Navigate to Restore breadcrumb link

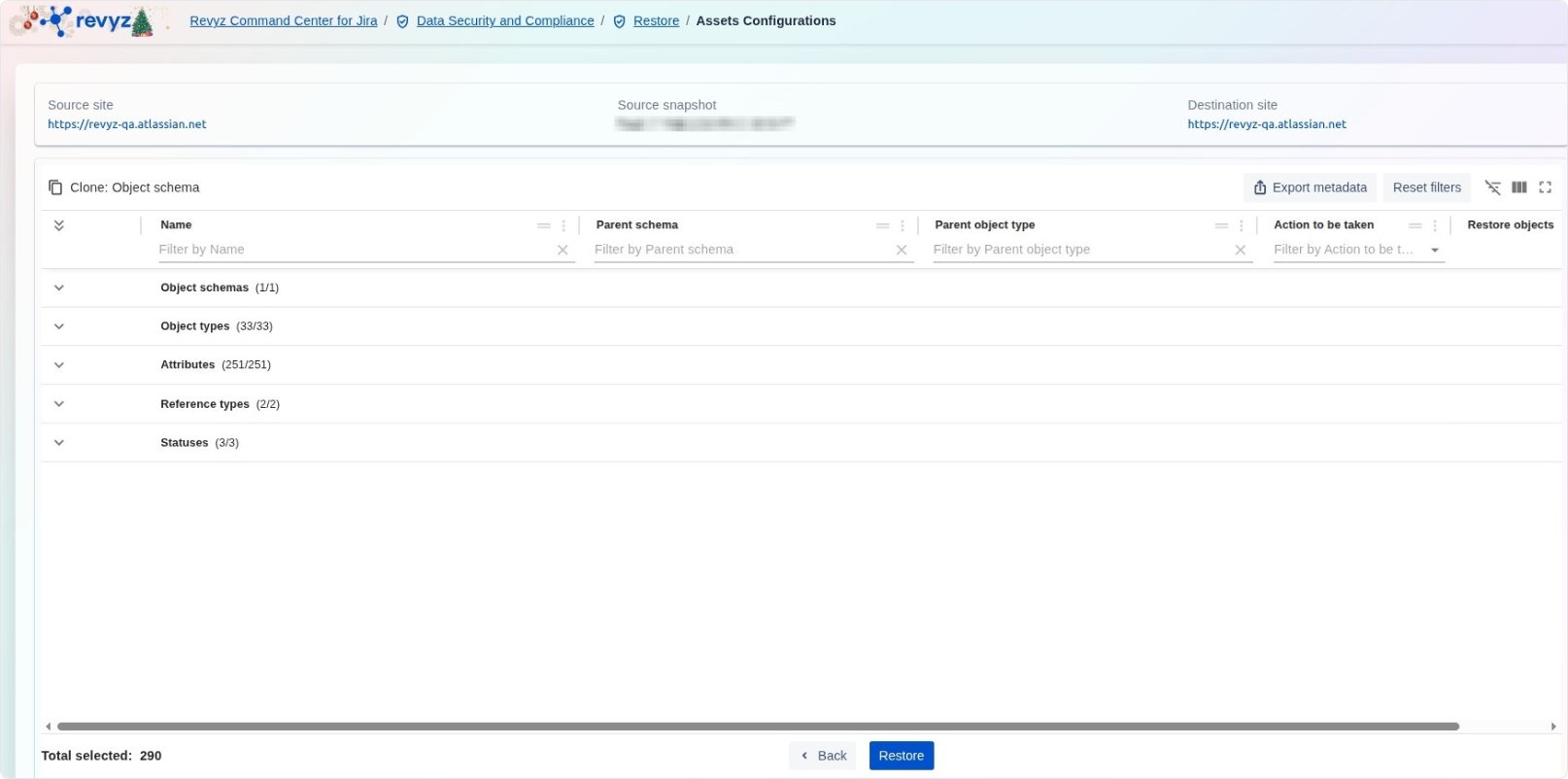pyautogui.click(x=656, y=20)
